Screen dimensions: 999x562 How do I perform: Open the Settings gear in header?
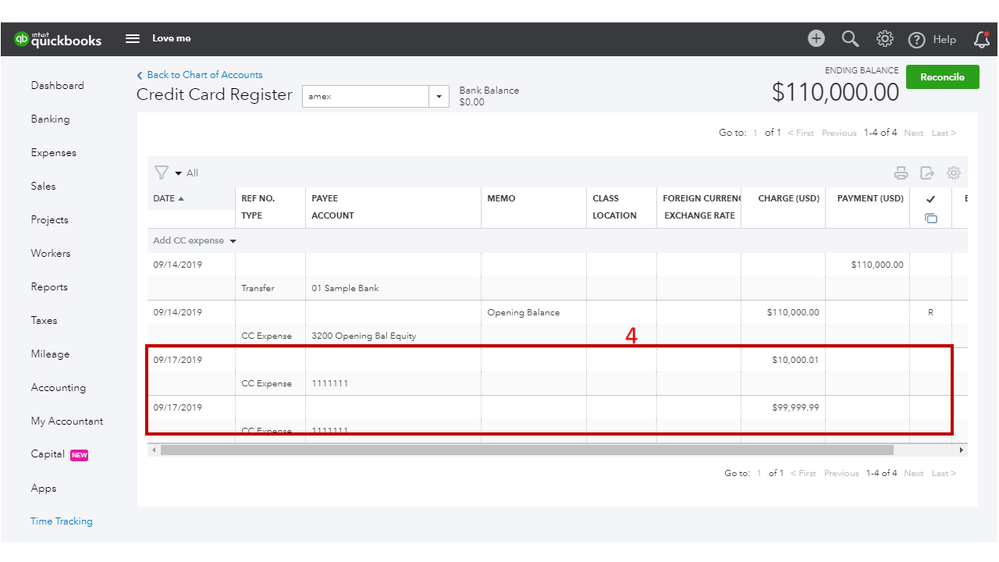[x=884, y=39]
